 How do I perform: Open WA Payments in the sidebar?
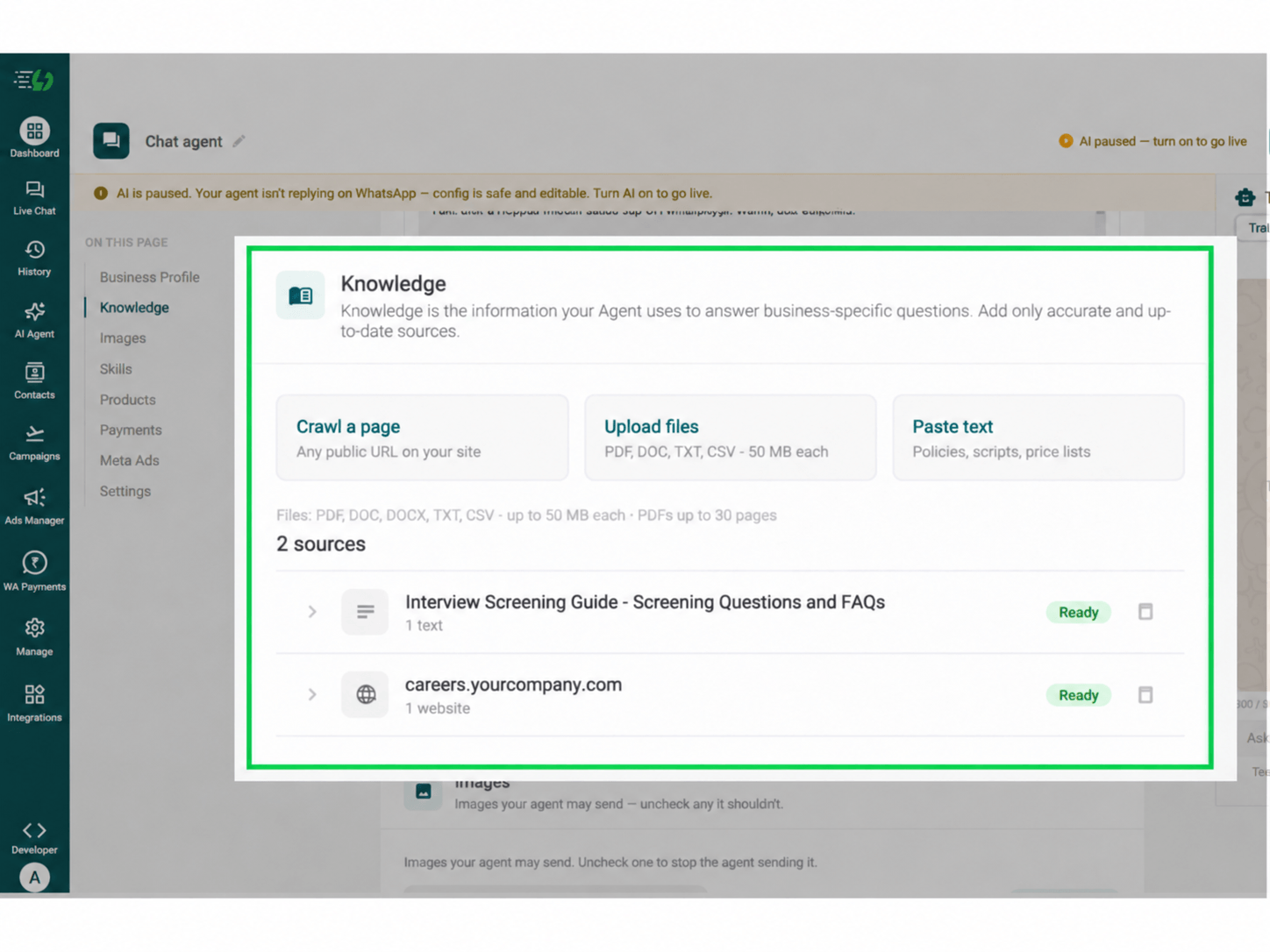pyautogui.click(x=34, y=571)
